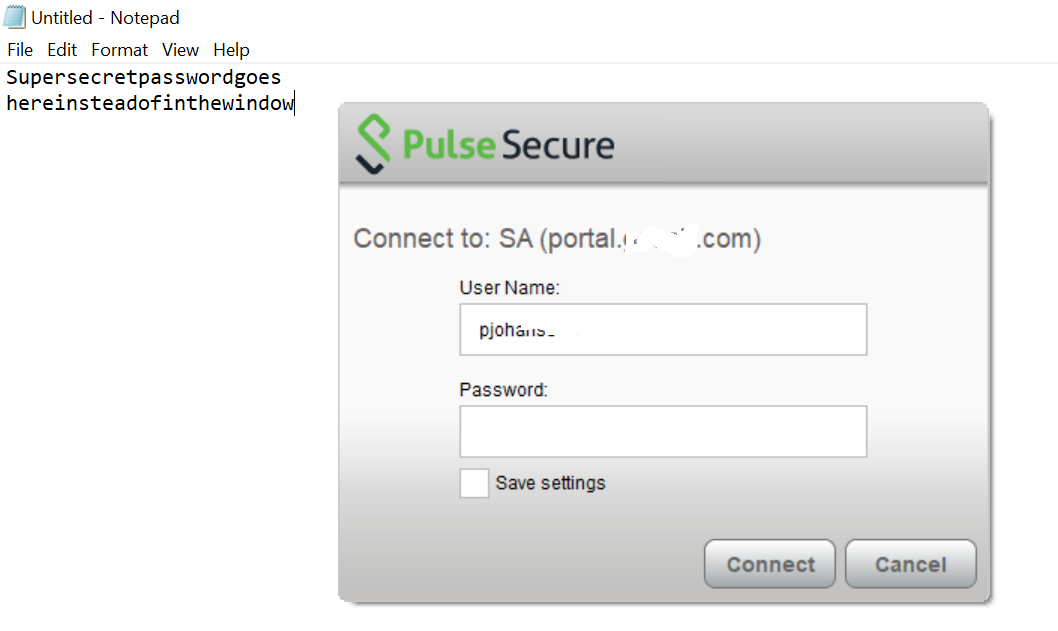The height and width of the screenshot is (631, 1058).
Task: Focus the User Name input field
Action: (x=663, y=329)
